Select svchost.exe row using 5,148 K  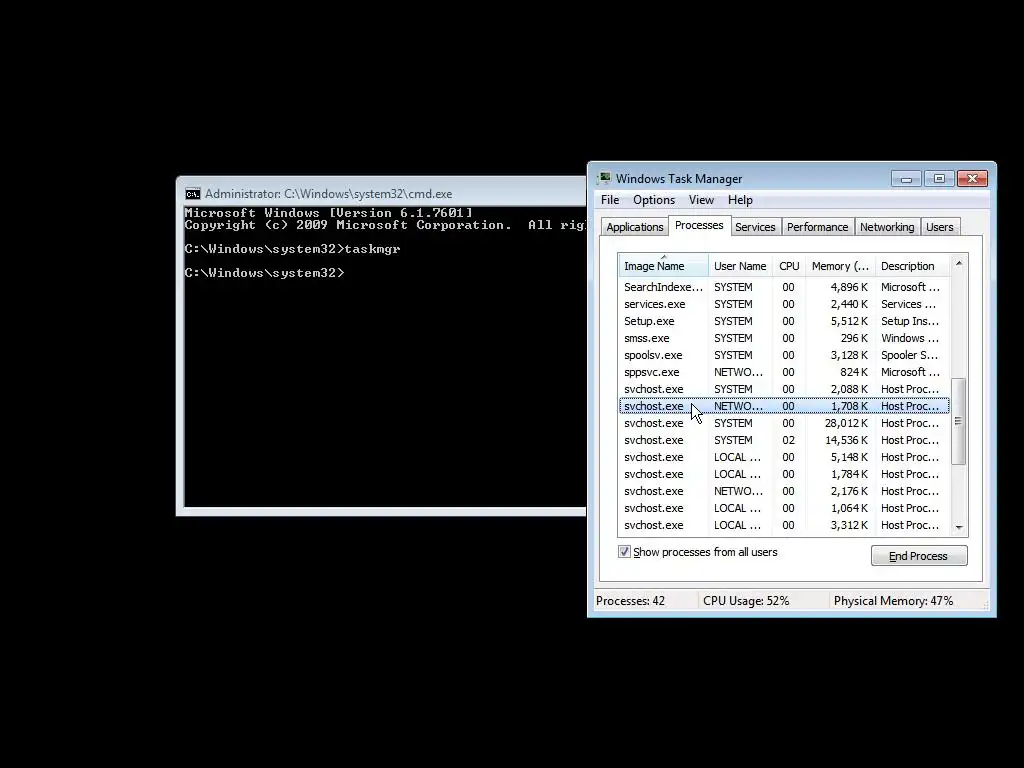[784, 456]
